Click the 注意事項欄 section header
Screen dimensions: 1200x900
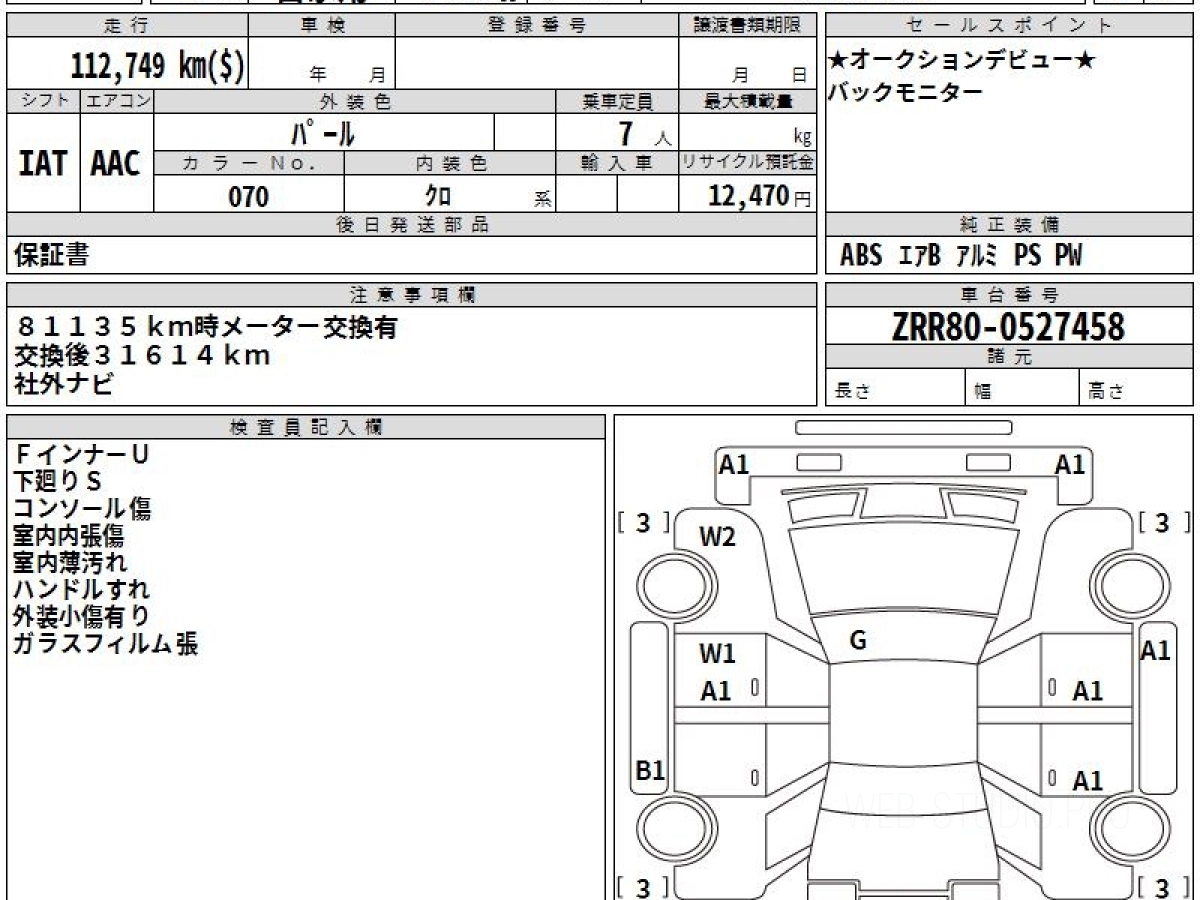coord(412,295)
